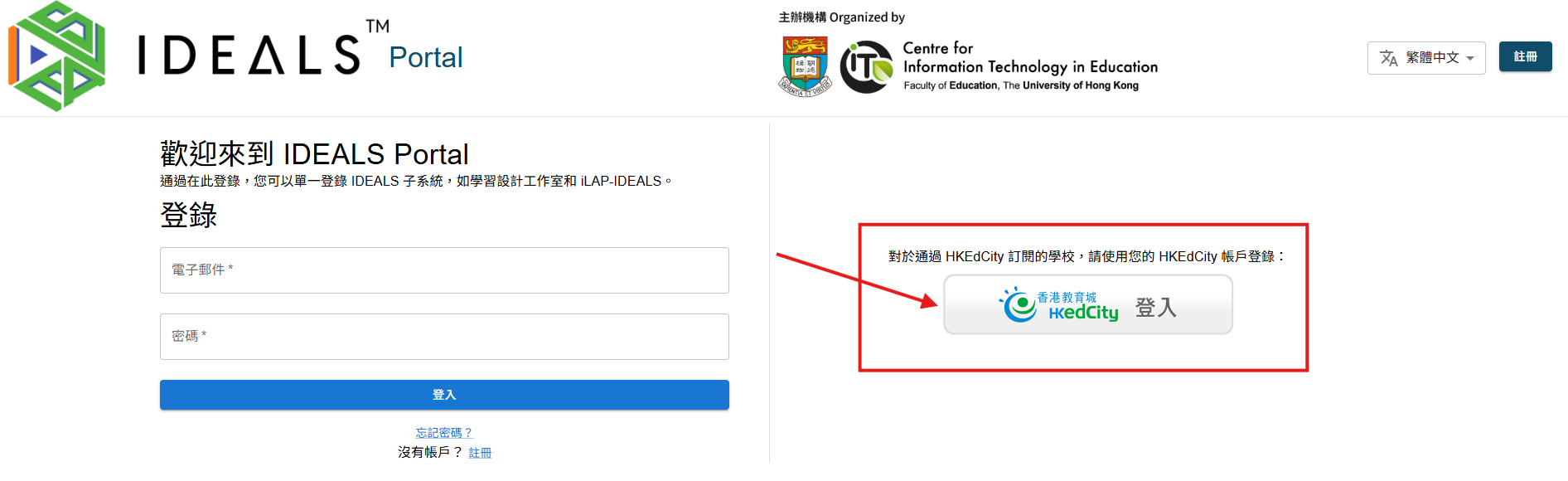Click the translate language icon

(x=1389, y=58)
